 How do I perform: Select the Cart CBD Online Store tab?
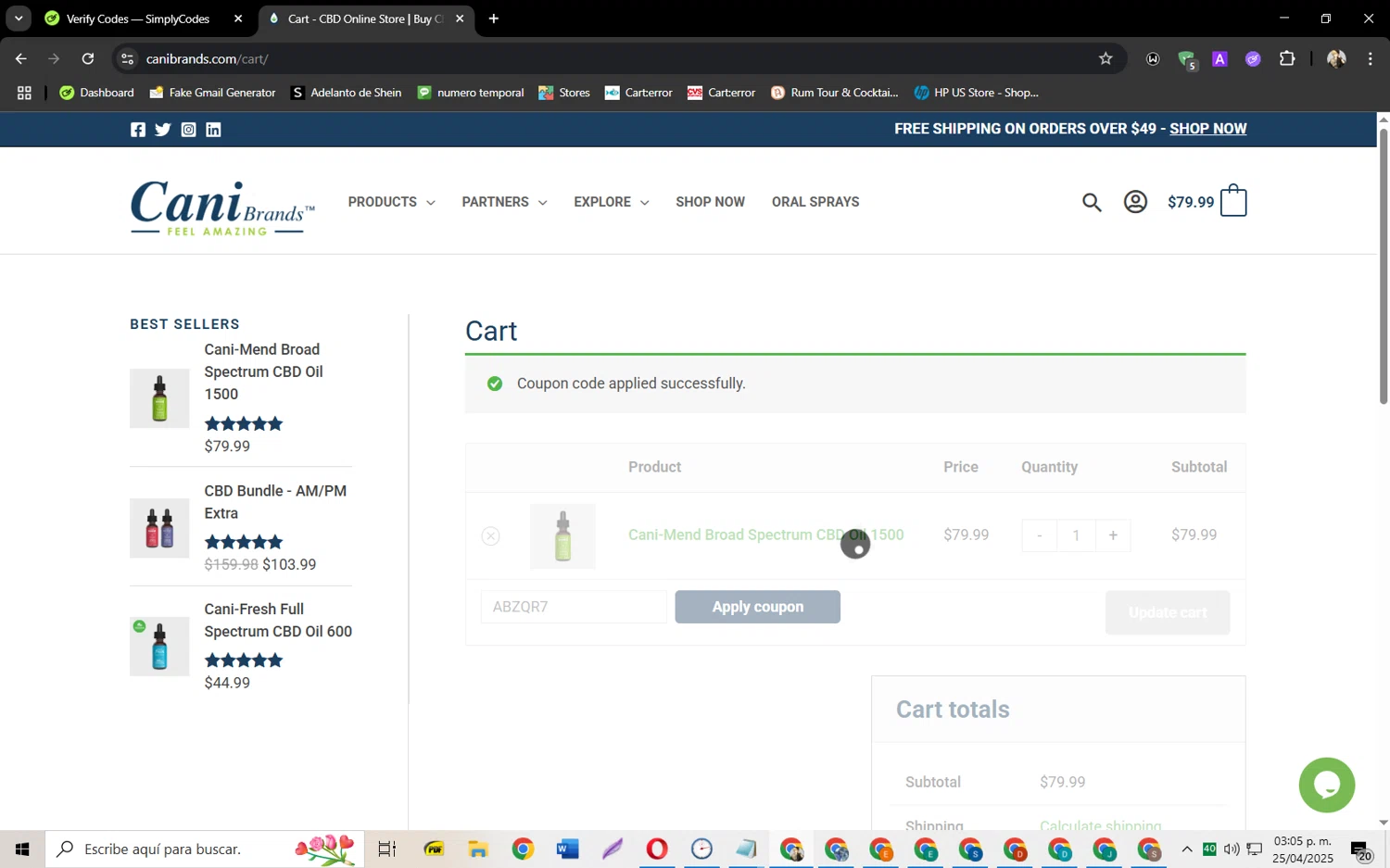[365, 19]
